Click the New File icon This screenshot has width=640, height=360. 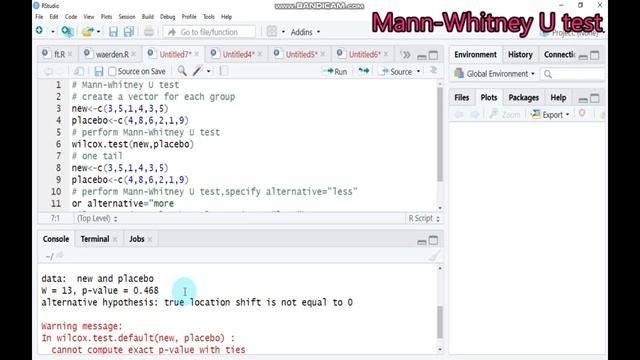(40, 31)
